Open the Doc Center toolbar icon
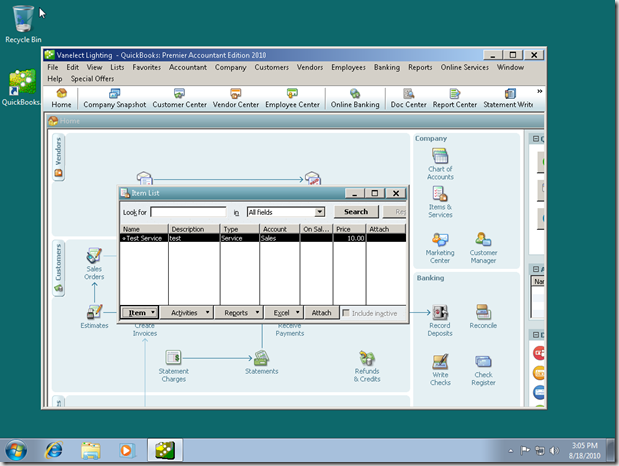619x466 pixels. (408, 98)
